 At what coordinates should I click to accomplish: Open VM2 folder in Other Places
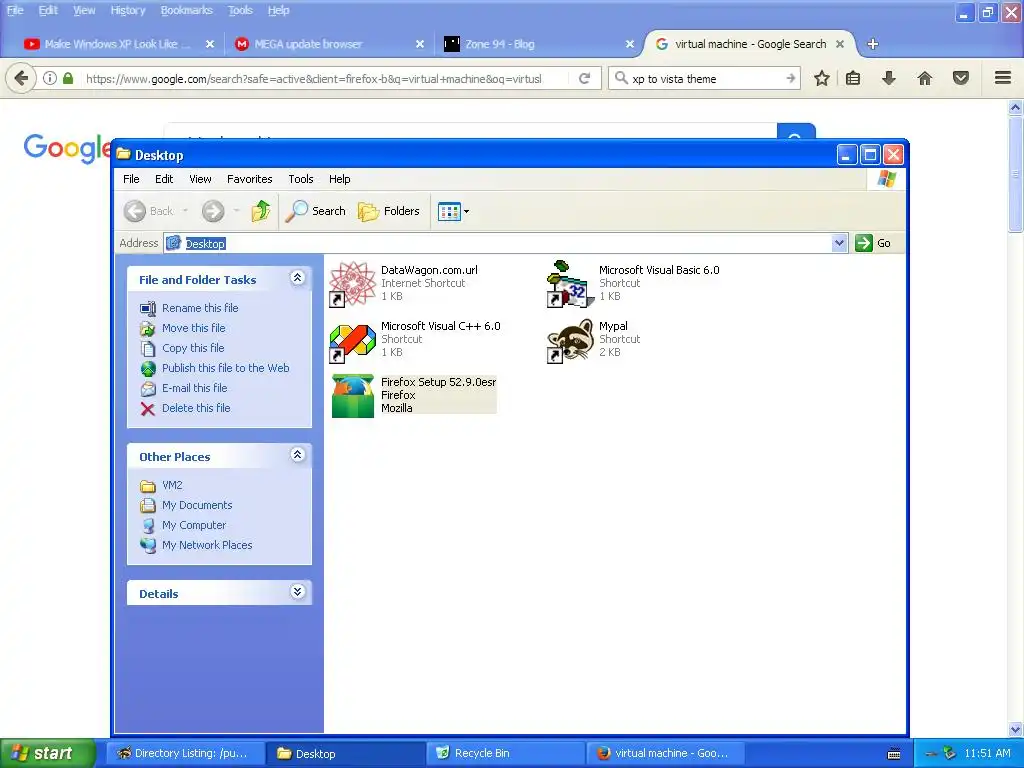pos(172,485)
